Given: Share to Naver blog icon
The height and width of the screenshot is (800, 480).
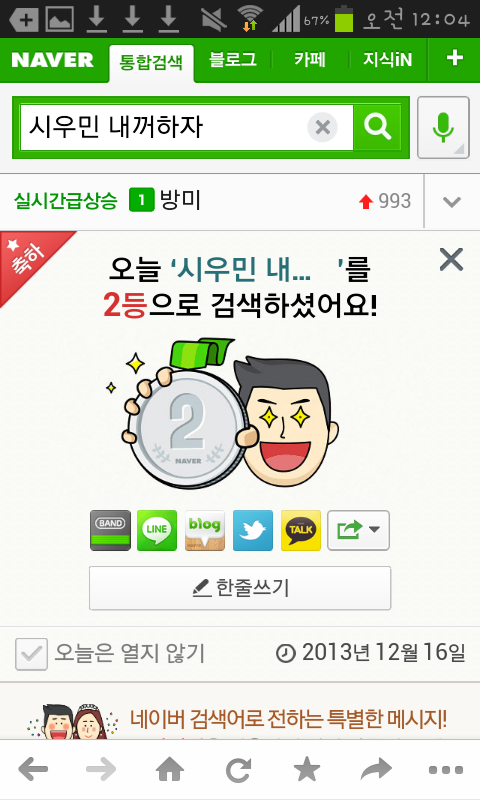Looking at the screenshot, I should click(205, 531).
